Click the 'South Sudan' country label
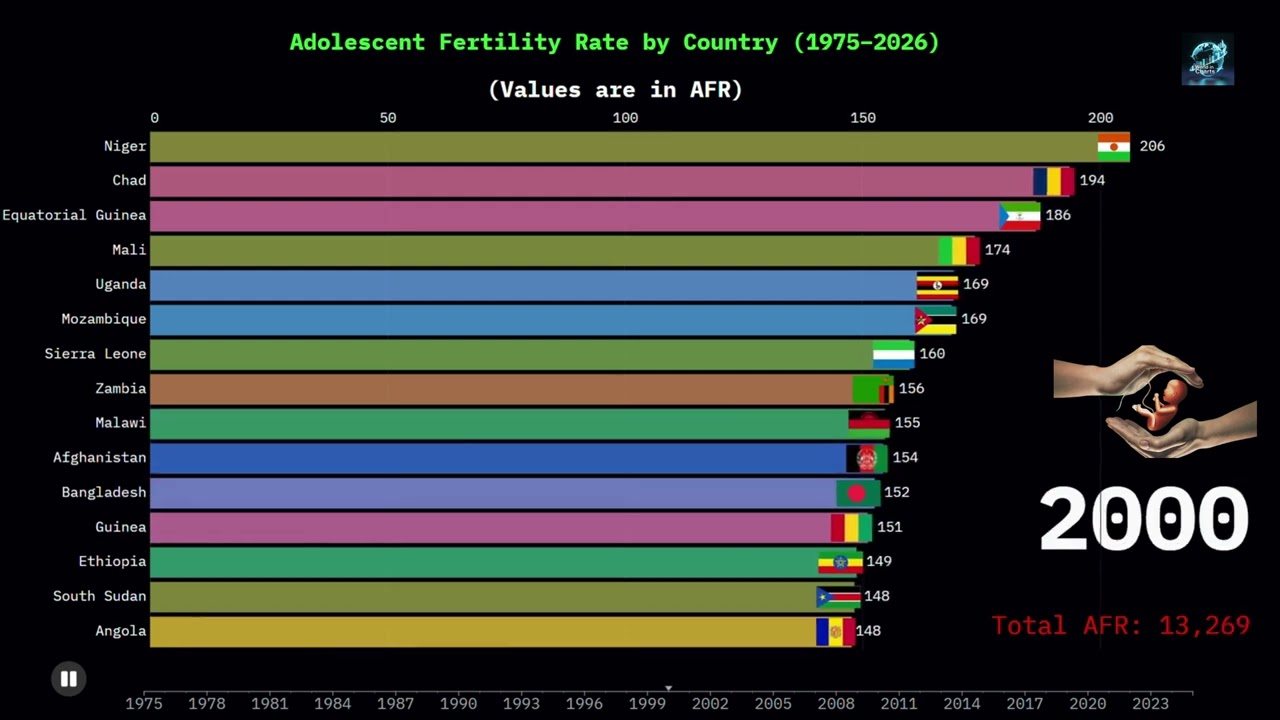The height and width of the screenshot is (720, 1280). (x=100, y=596)
